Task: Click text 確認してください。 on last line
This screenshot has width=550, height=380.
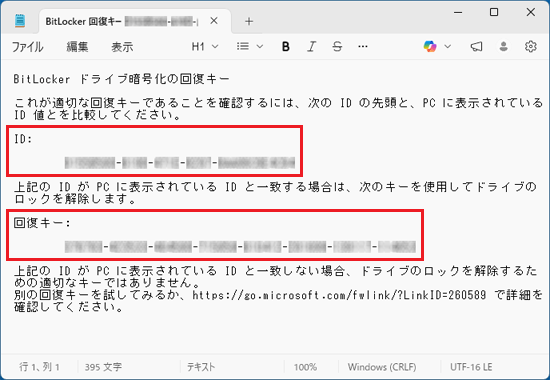Action: coord(69,307)
